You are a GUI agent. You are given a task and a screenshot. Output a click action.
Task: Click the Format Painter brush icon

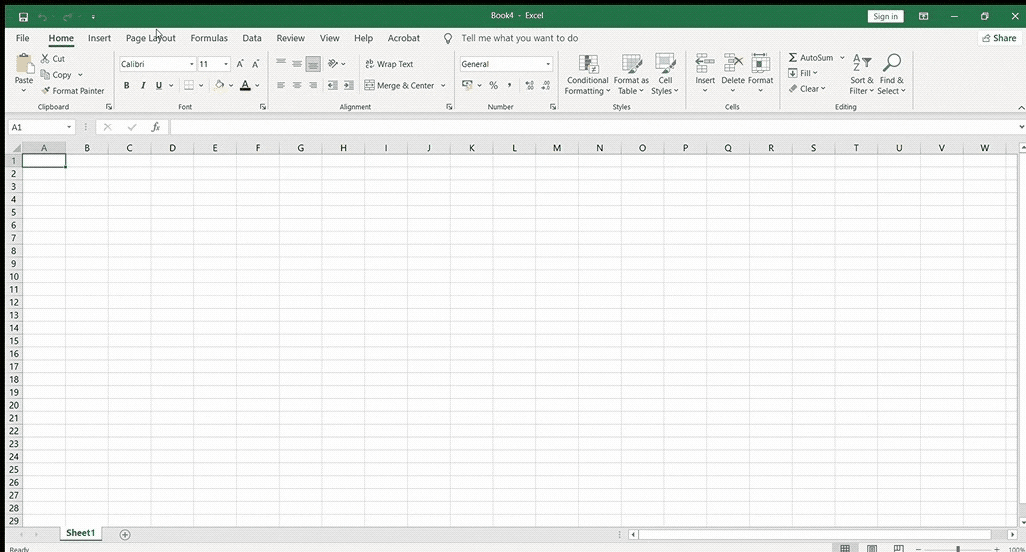46,91
